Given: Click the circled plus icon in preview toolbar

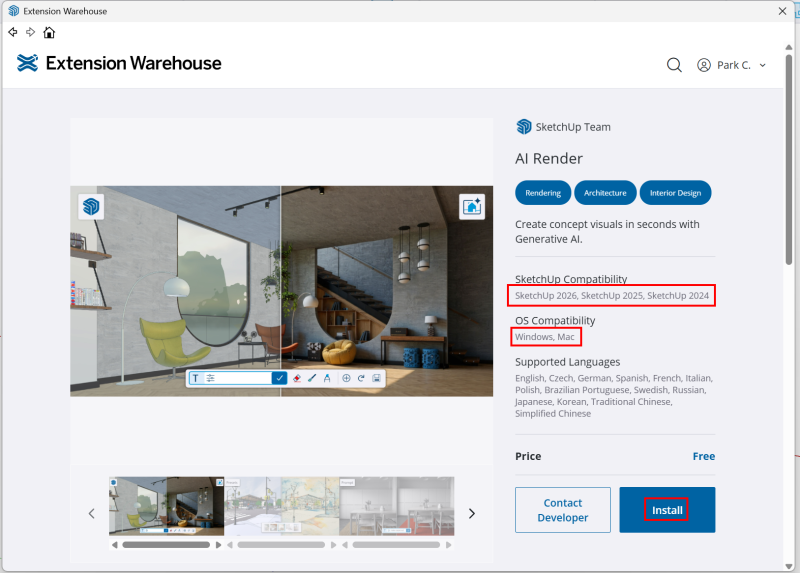Looking at the screenshot, I should [x=346, y=378].
